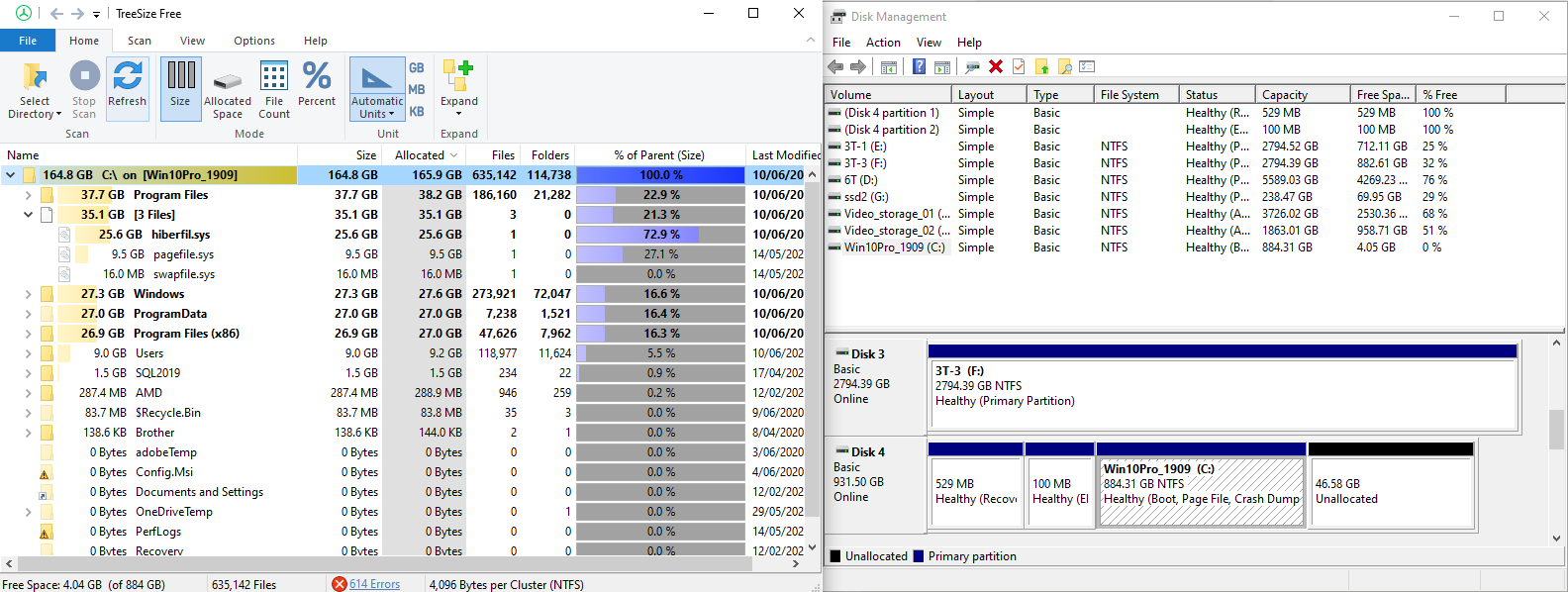Click folder with magnifier toolbar icon
Image resolution: width=1568 pixels, height=592 pixels.
[1065, 66]
